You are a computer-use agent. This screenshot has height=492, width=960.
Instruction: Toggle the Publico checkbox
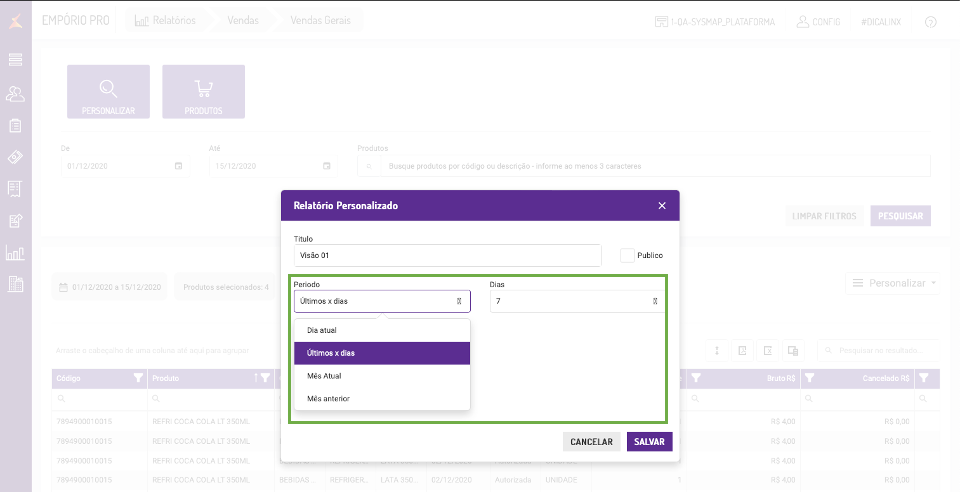627,255
